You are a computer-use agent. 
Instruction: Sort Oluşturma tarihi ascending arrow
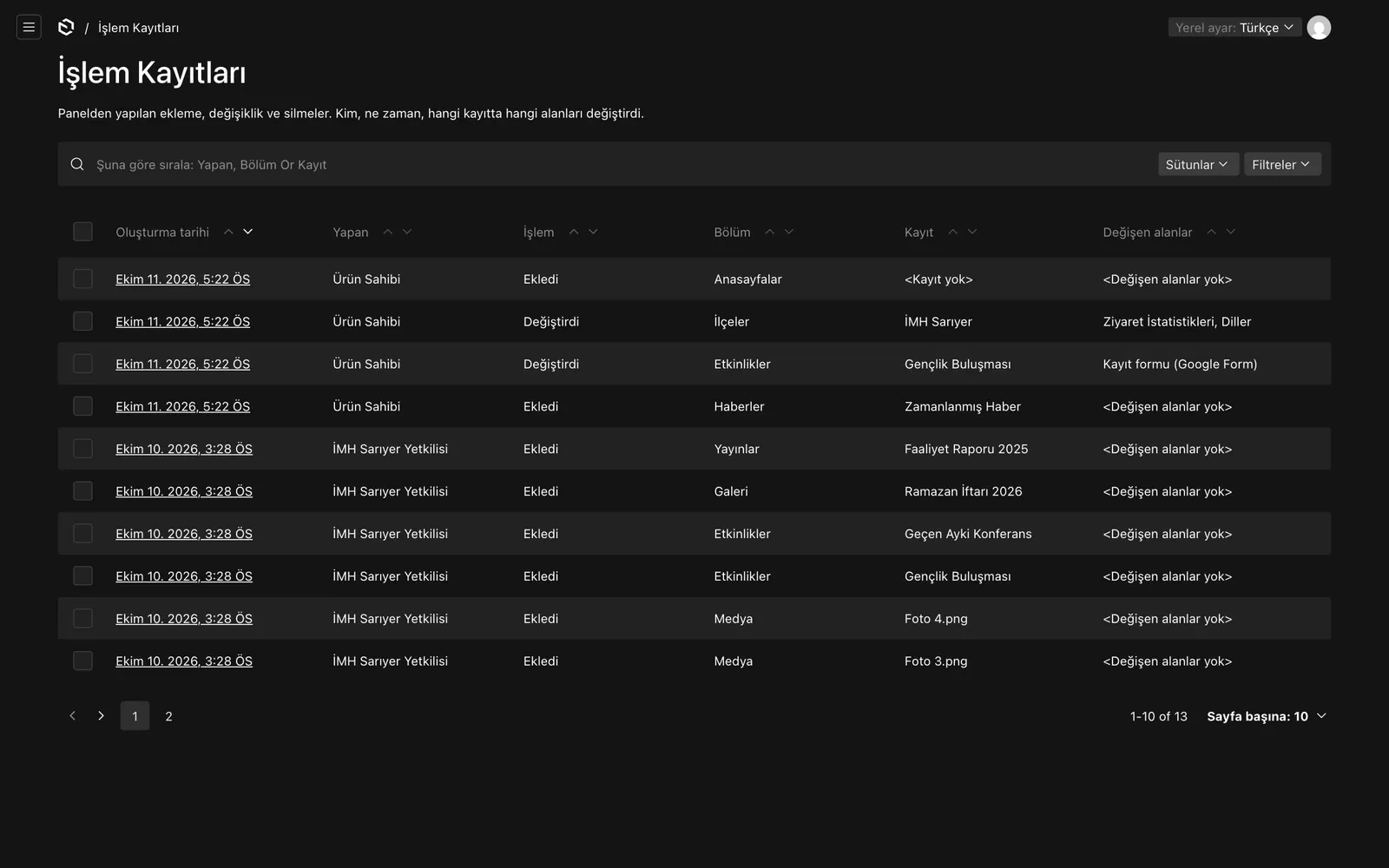pos(228,232)
